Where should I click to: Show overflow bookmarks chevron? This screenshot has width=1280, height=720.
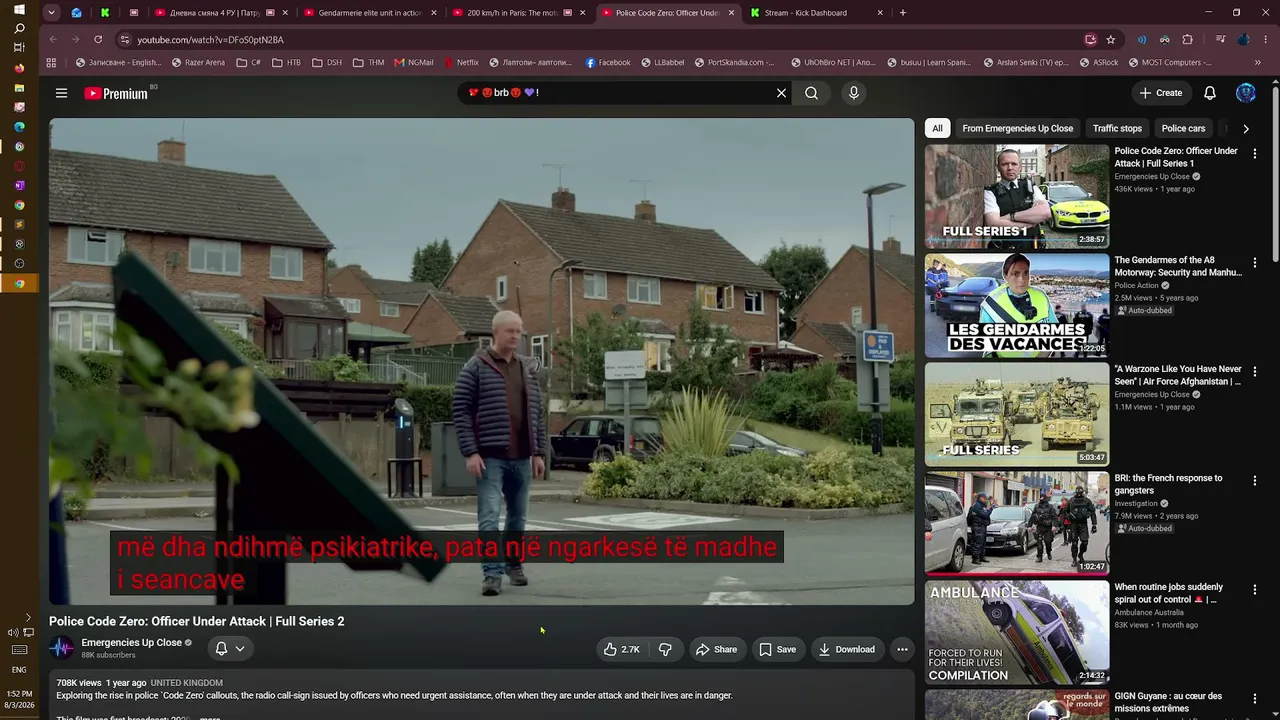1258,62
